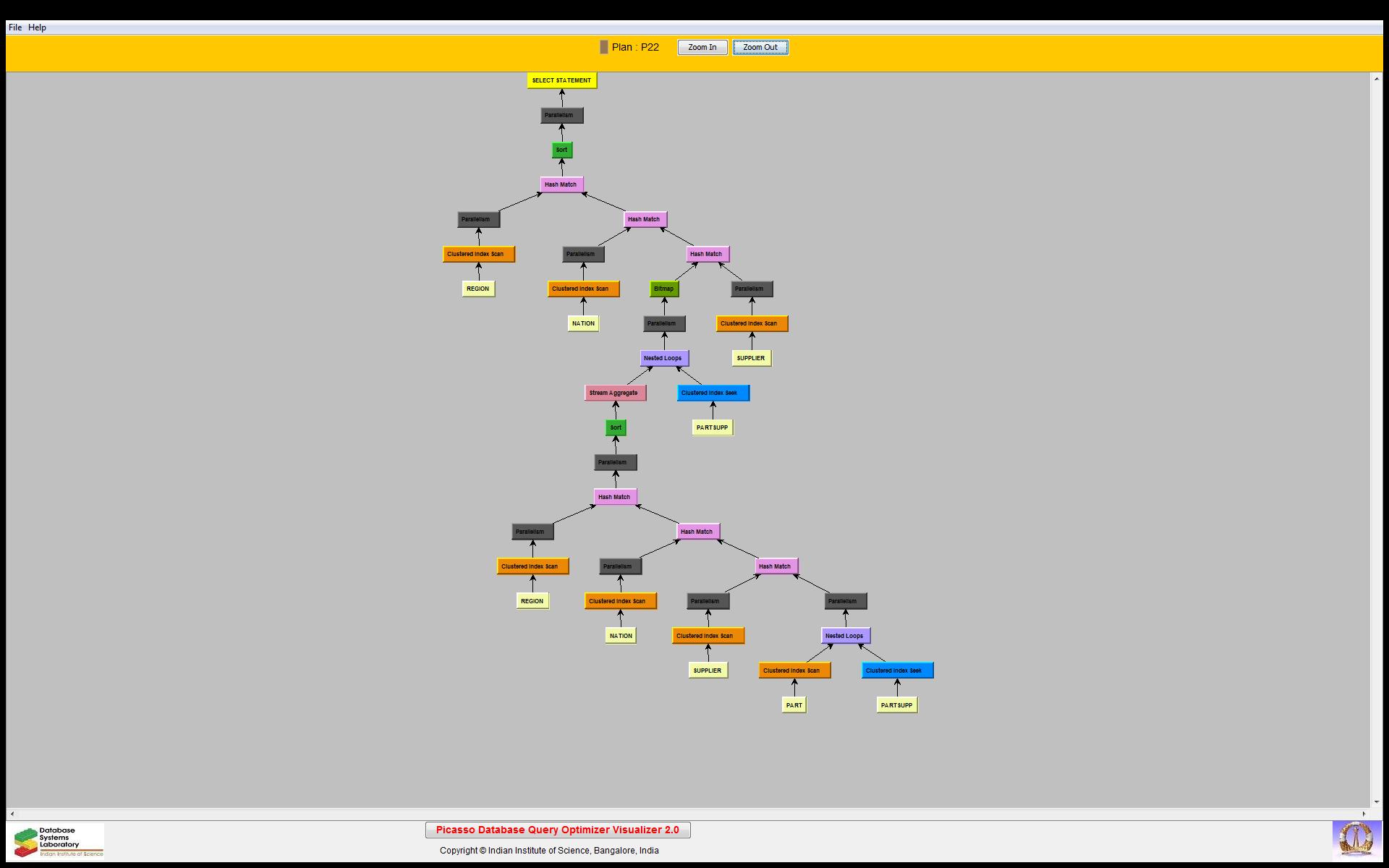
Task: Click the Database Systems Laboratory logo
Action: (59, 841)
